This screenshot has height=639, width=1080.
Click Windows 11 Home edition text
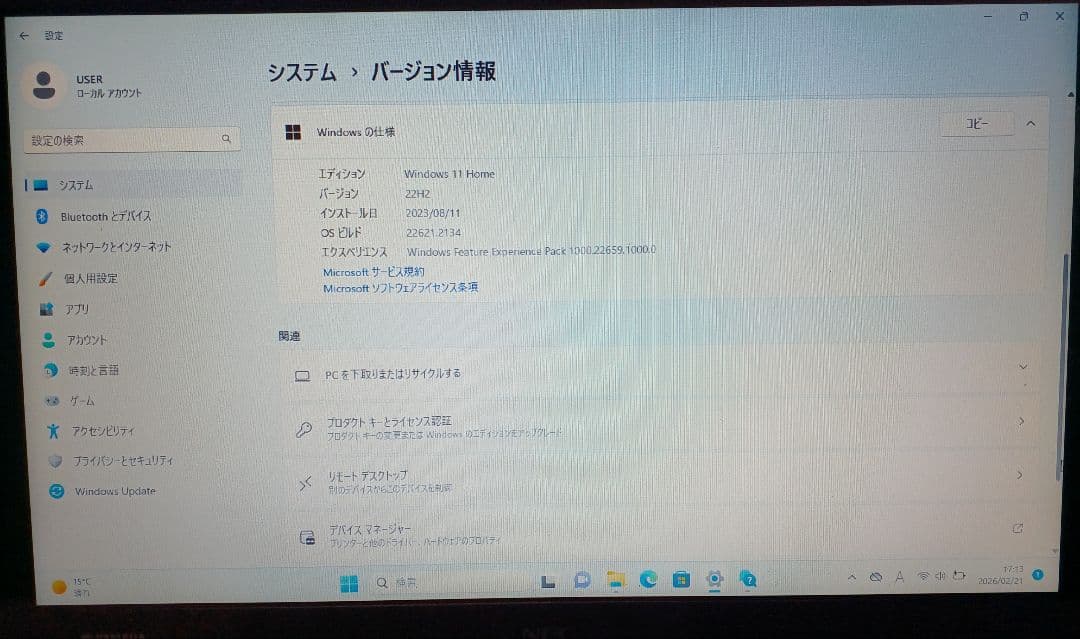(449, 174)
